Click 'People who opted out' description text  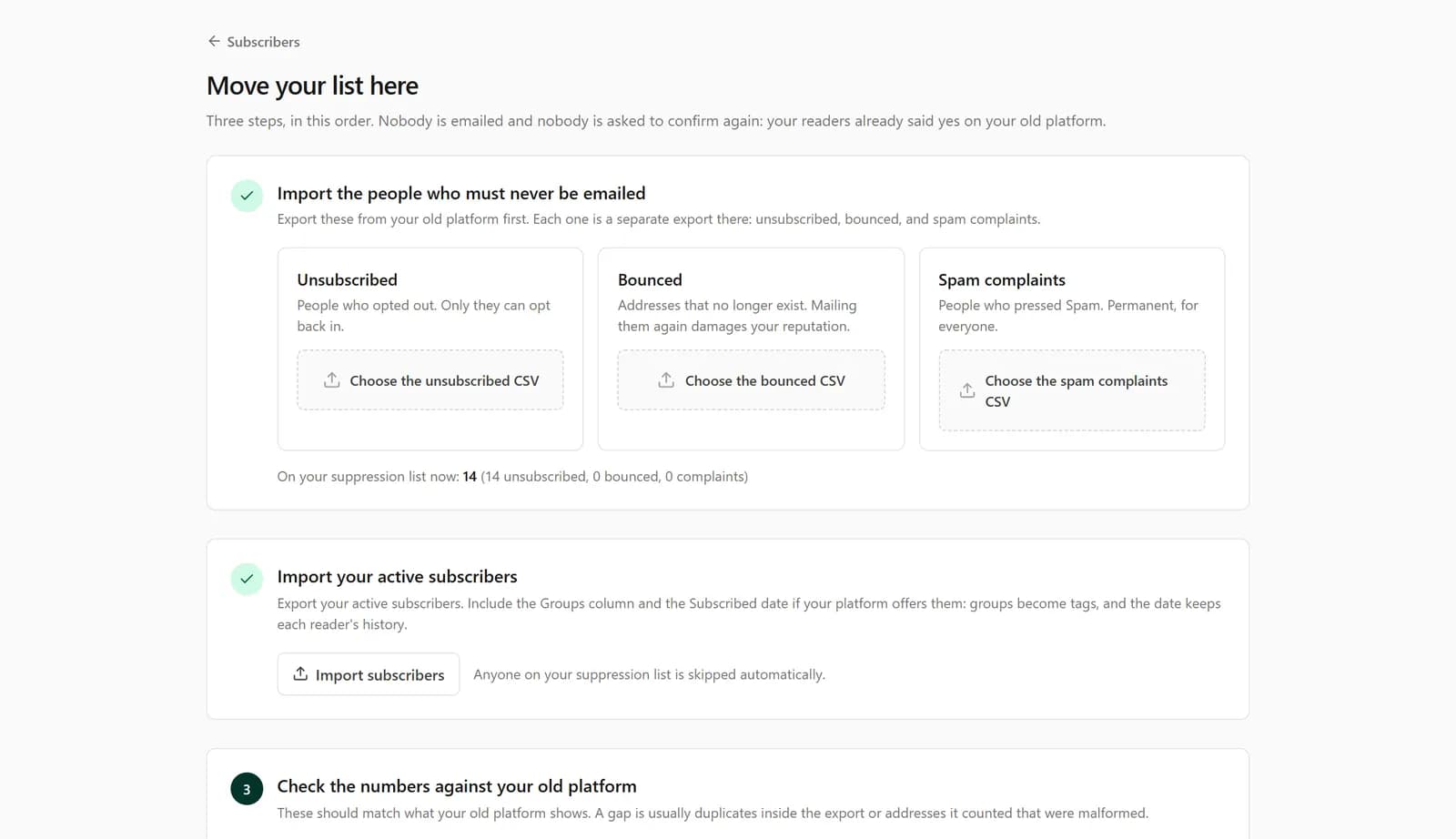(424, 316)
